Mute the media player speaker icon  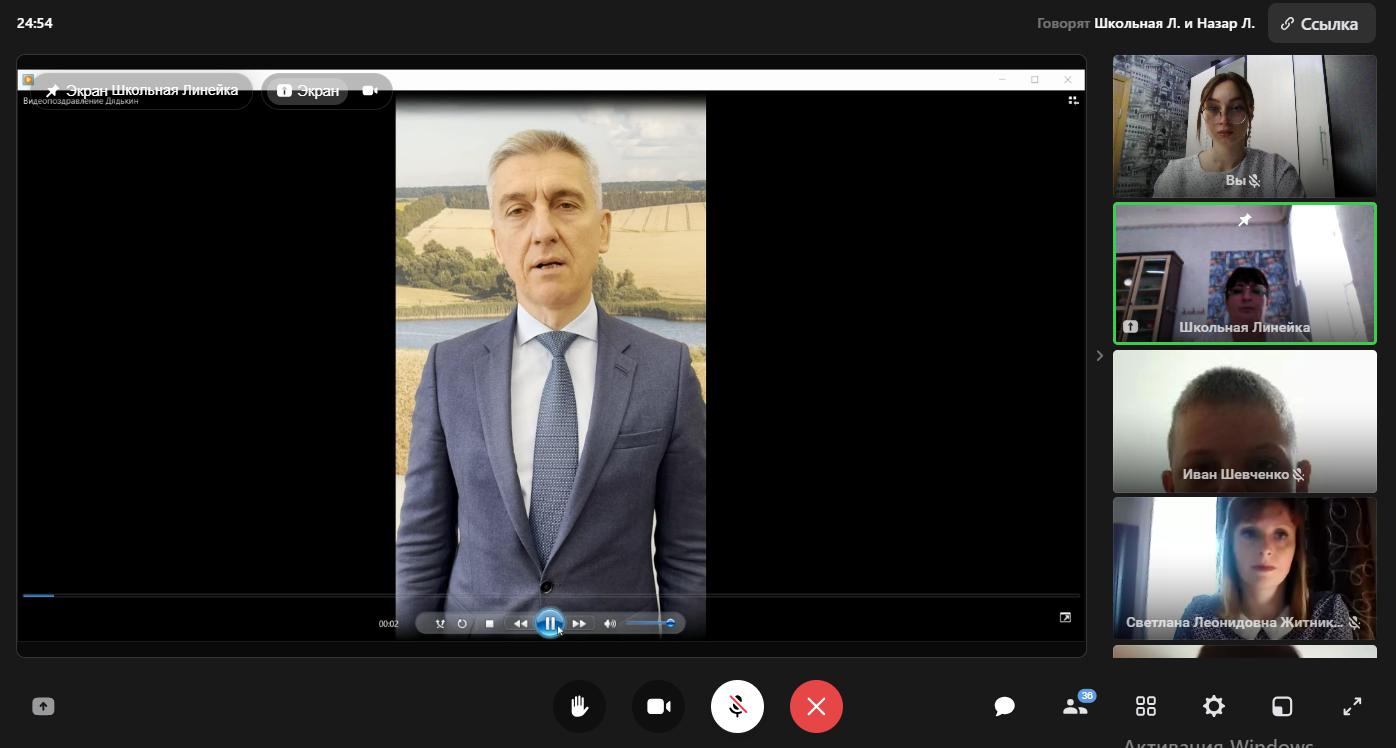[610, 624]
